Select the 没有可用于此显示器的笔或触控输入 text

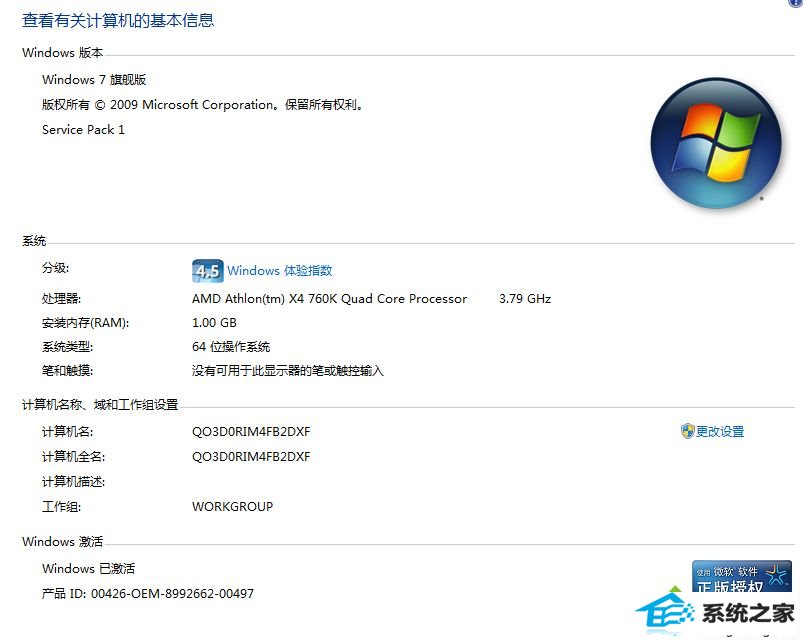288,371
